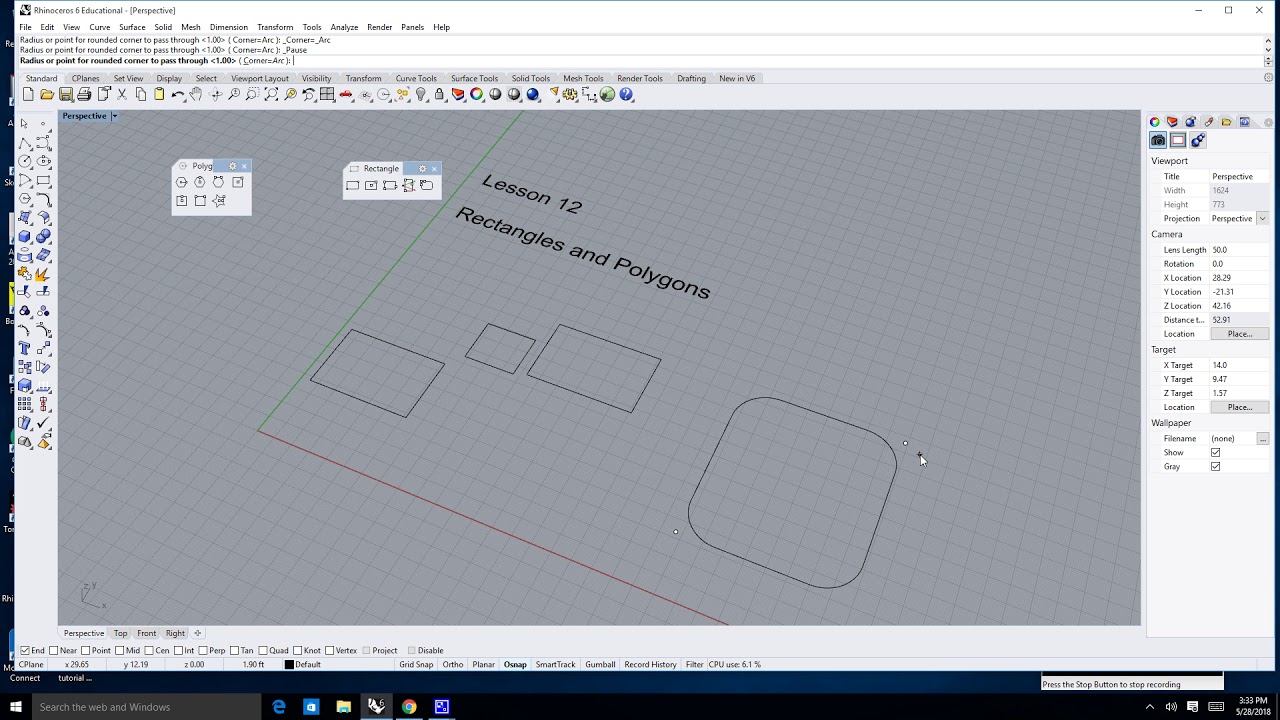
Task: Click the Zoom Extents icon
Action: click(271, 94)
